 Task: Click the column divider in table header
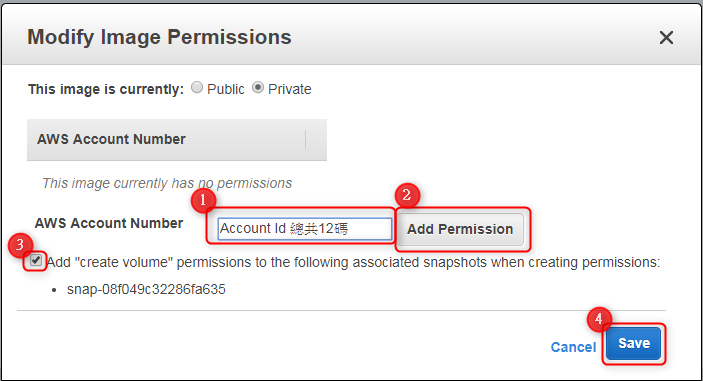306,139
